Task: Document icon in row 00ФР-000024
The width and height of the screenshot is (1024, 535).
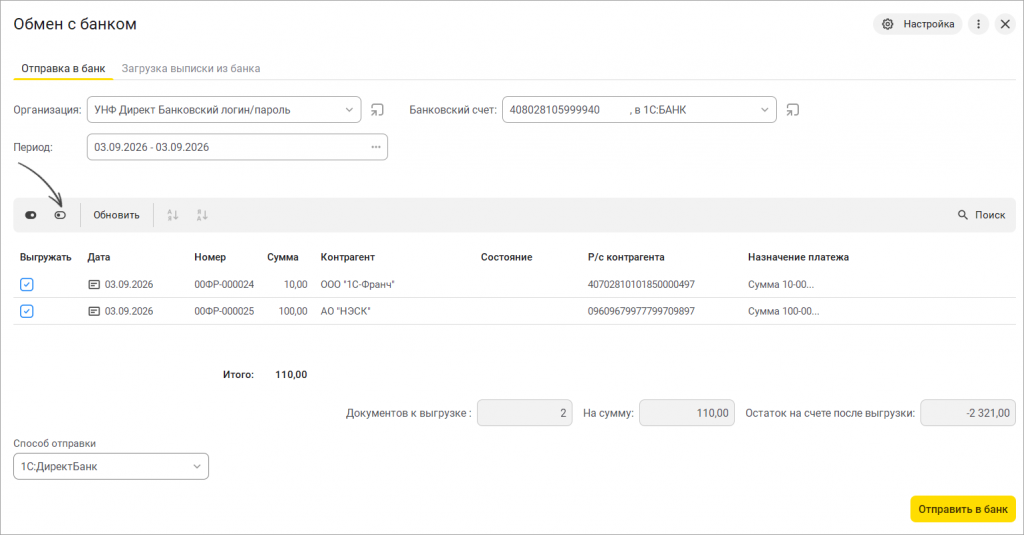Action: point(94,285)
